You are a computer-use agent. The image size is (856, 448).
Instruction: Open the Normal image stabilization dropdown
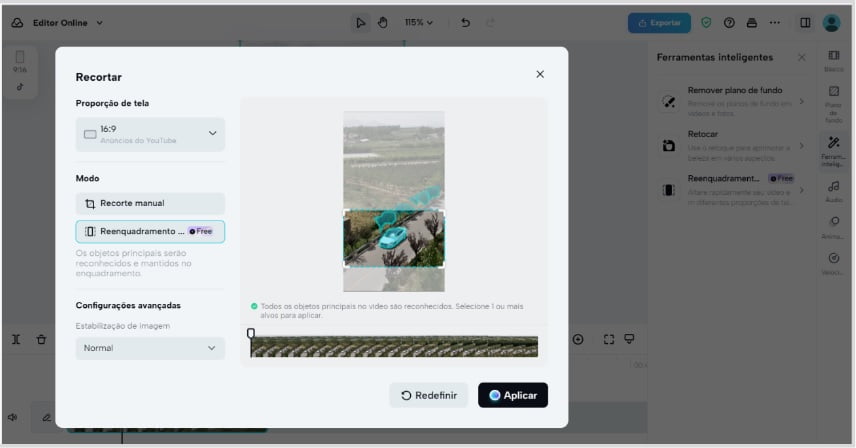150,348
